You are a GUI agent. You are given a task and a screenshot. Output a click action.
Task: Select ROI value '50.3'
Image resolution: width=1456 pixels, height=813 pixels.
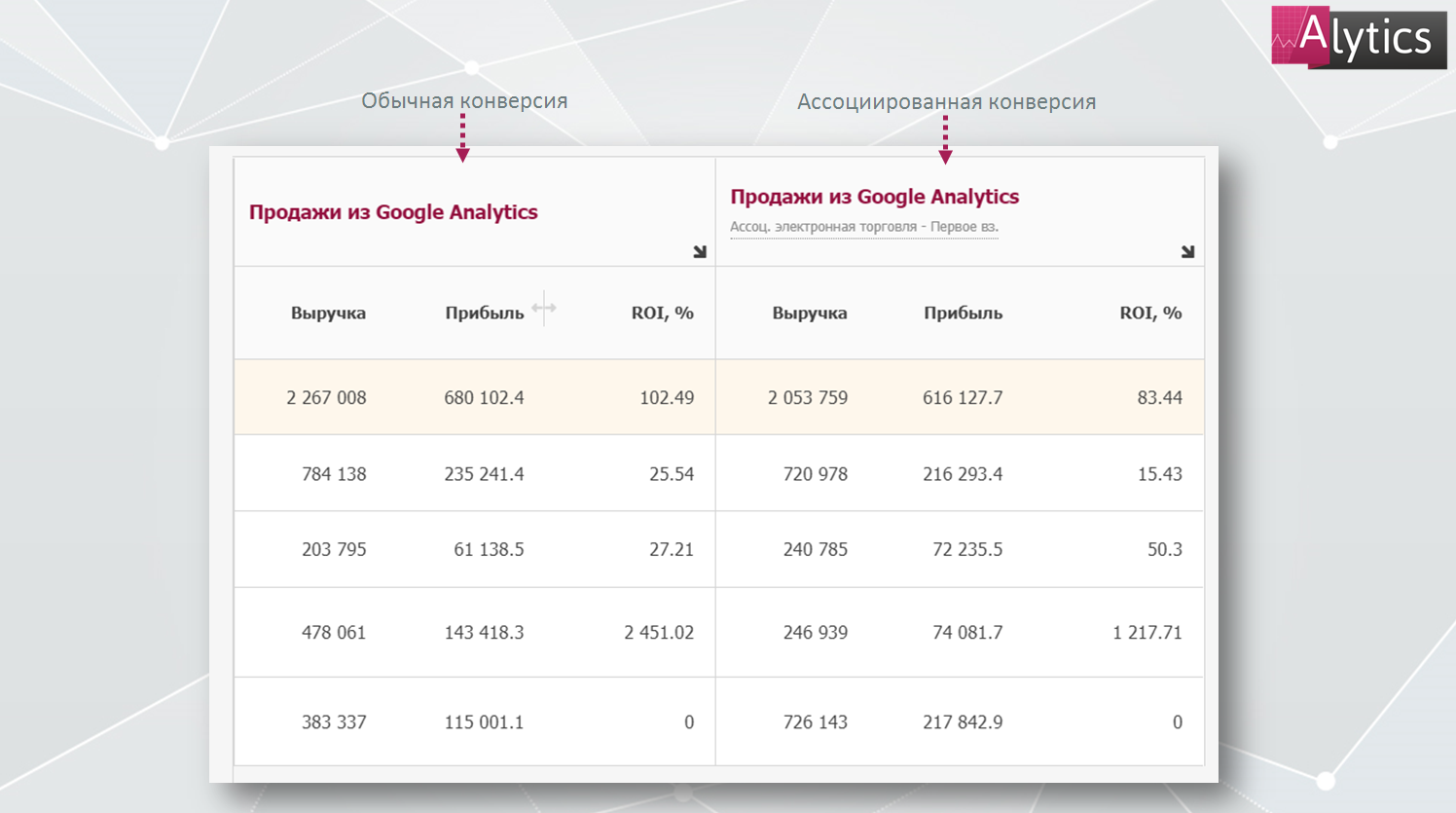(x=1165, y=550)
